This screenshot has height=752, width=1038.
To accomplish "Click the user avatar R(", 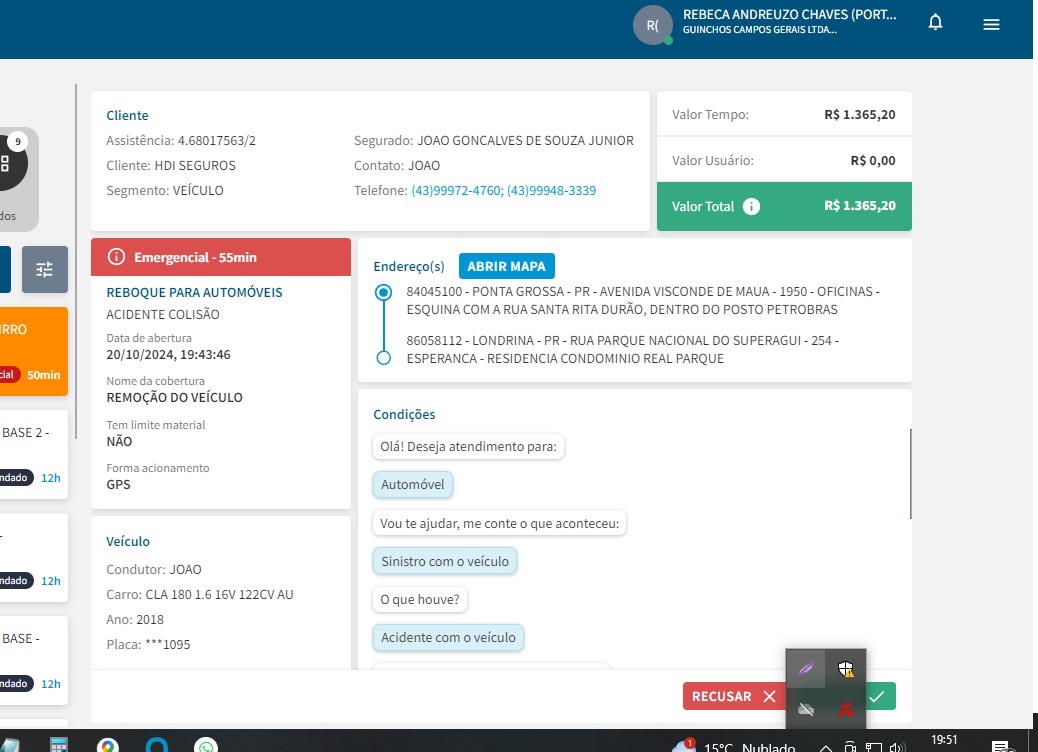I will [x=653, y=25].
